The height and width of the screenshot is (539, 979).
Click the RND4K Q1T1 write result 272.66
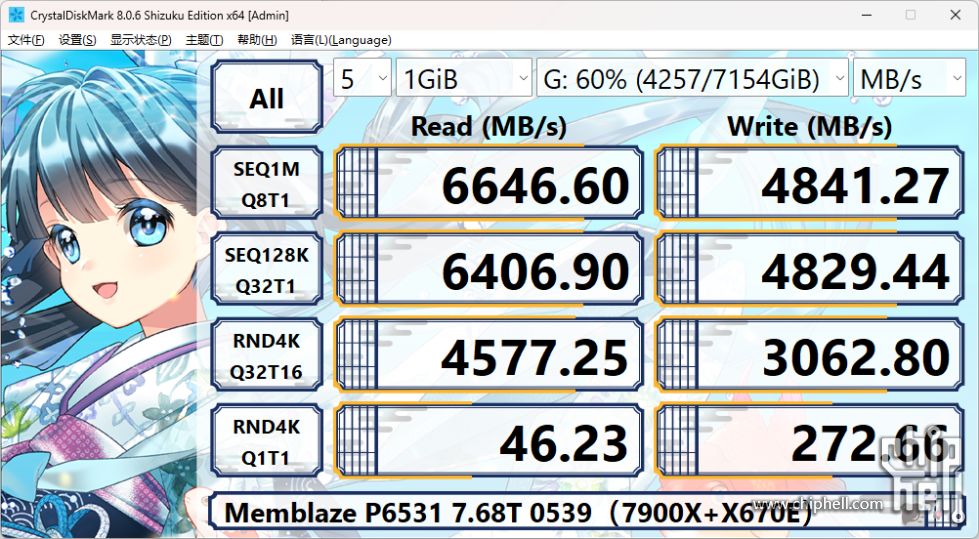point(809,441)
